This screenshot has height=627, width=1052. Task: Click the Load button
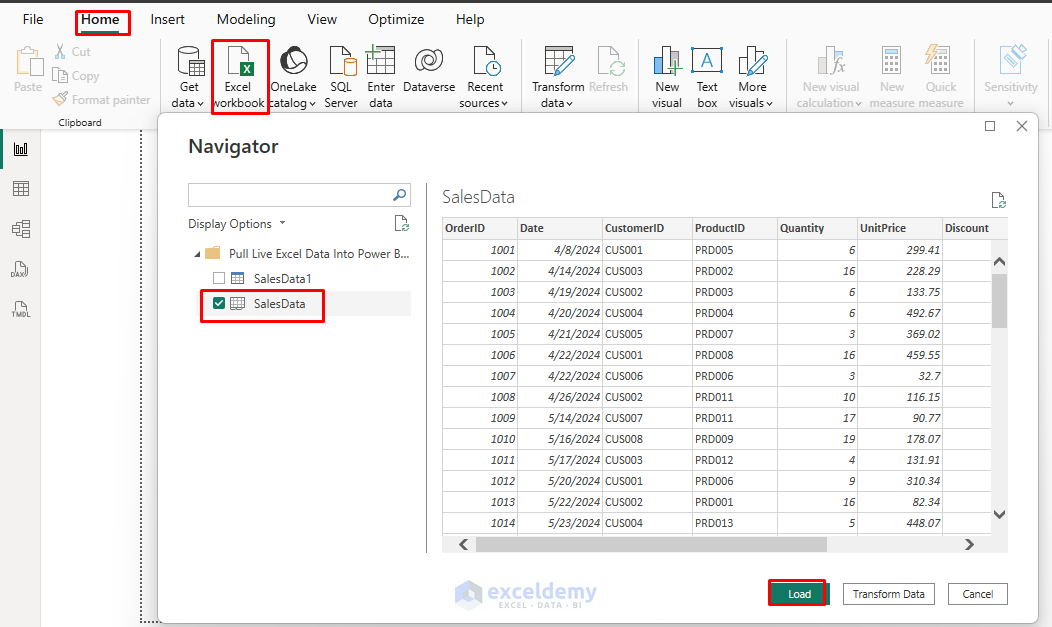797,593
